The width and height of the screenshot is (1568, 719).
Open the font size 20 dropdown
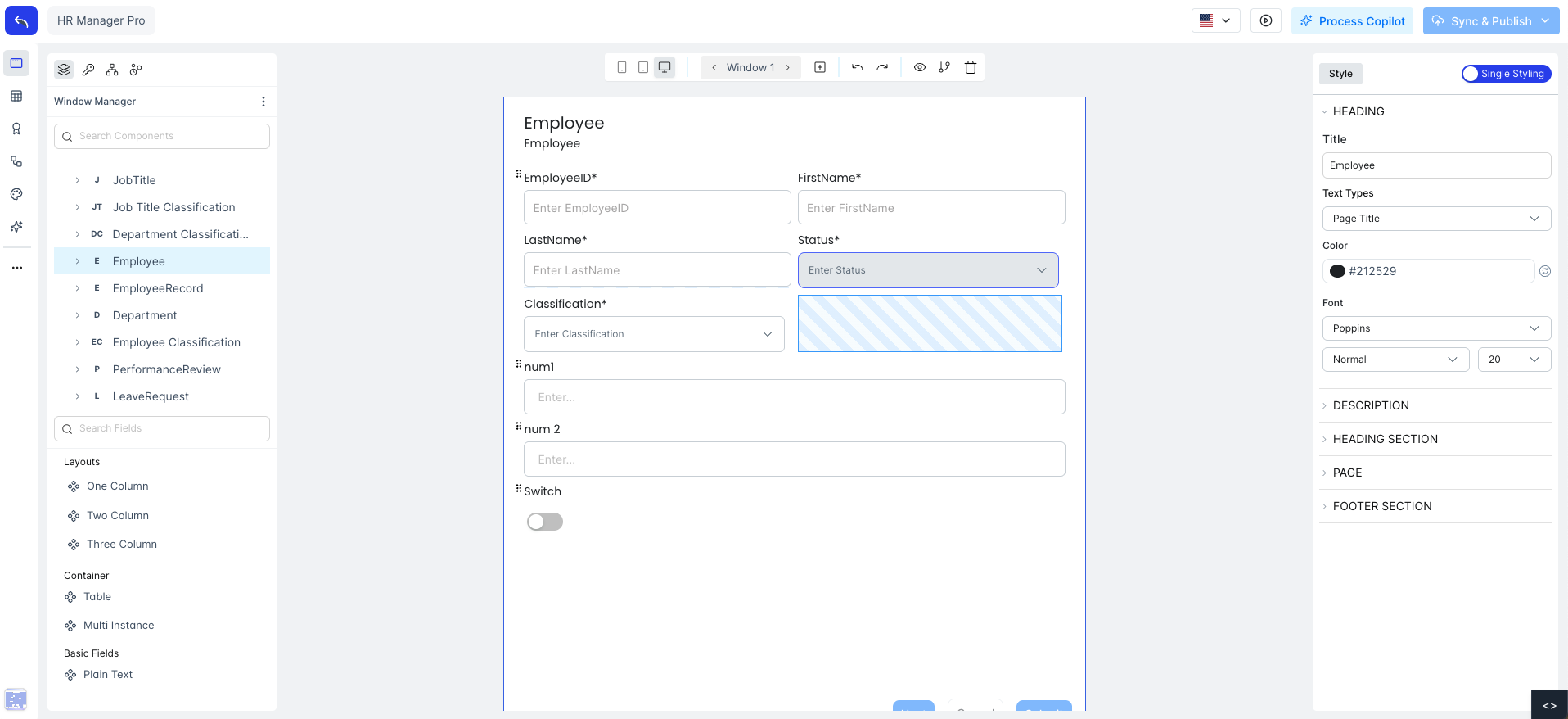click(x=1514, y=359)
